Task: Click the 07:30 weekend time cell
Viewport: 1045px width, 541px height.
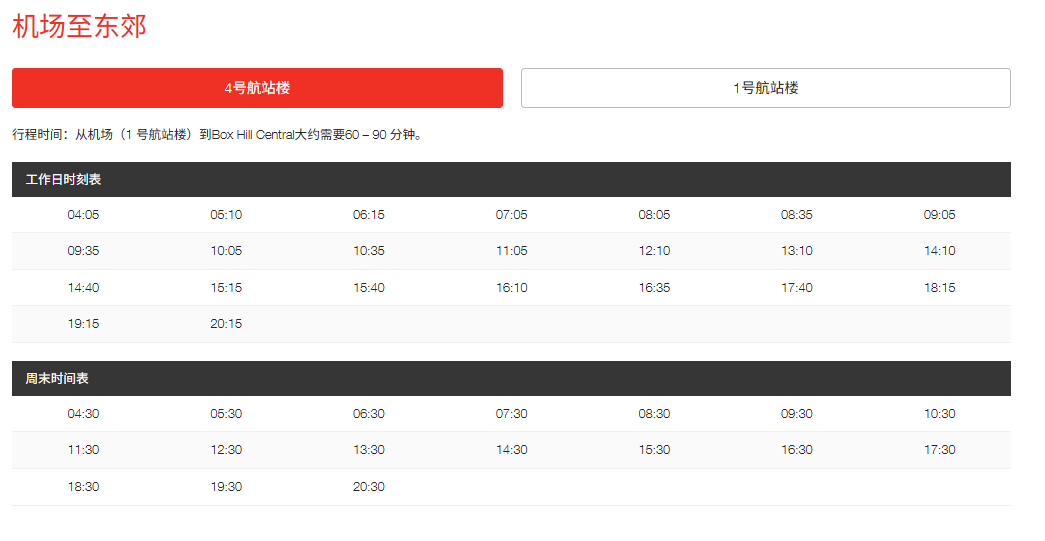Action: pos(511,414)
